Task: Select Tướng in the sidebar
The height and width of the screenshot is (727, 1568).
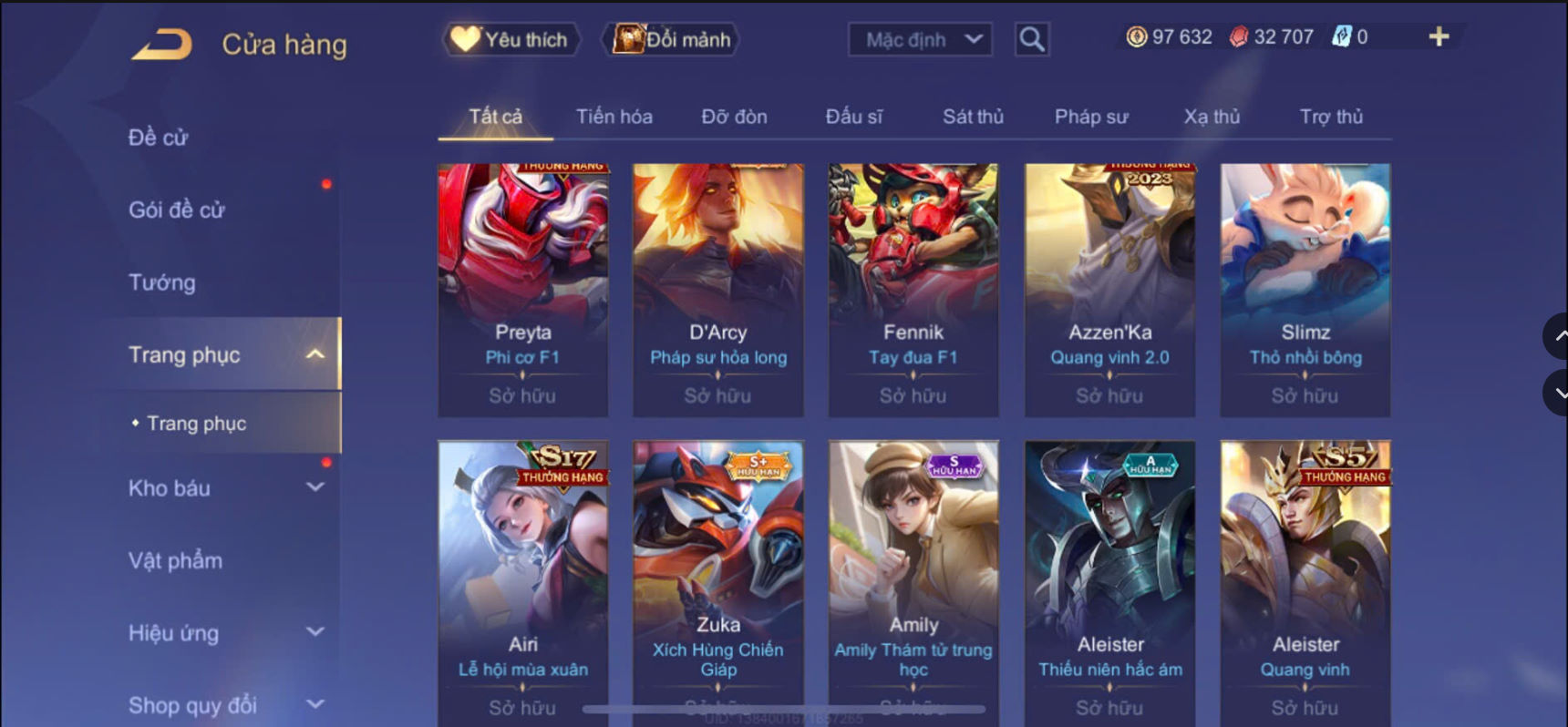Action: pyautogui.click(x=162, y=282)
